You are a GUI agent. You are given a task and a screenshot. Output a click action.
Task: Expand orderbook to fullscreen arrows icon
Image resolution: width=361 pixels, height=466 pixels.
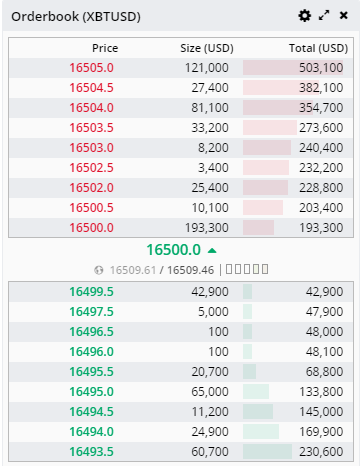click(324, 15)
